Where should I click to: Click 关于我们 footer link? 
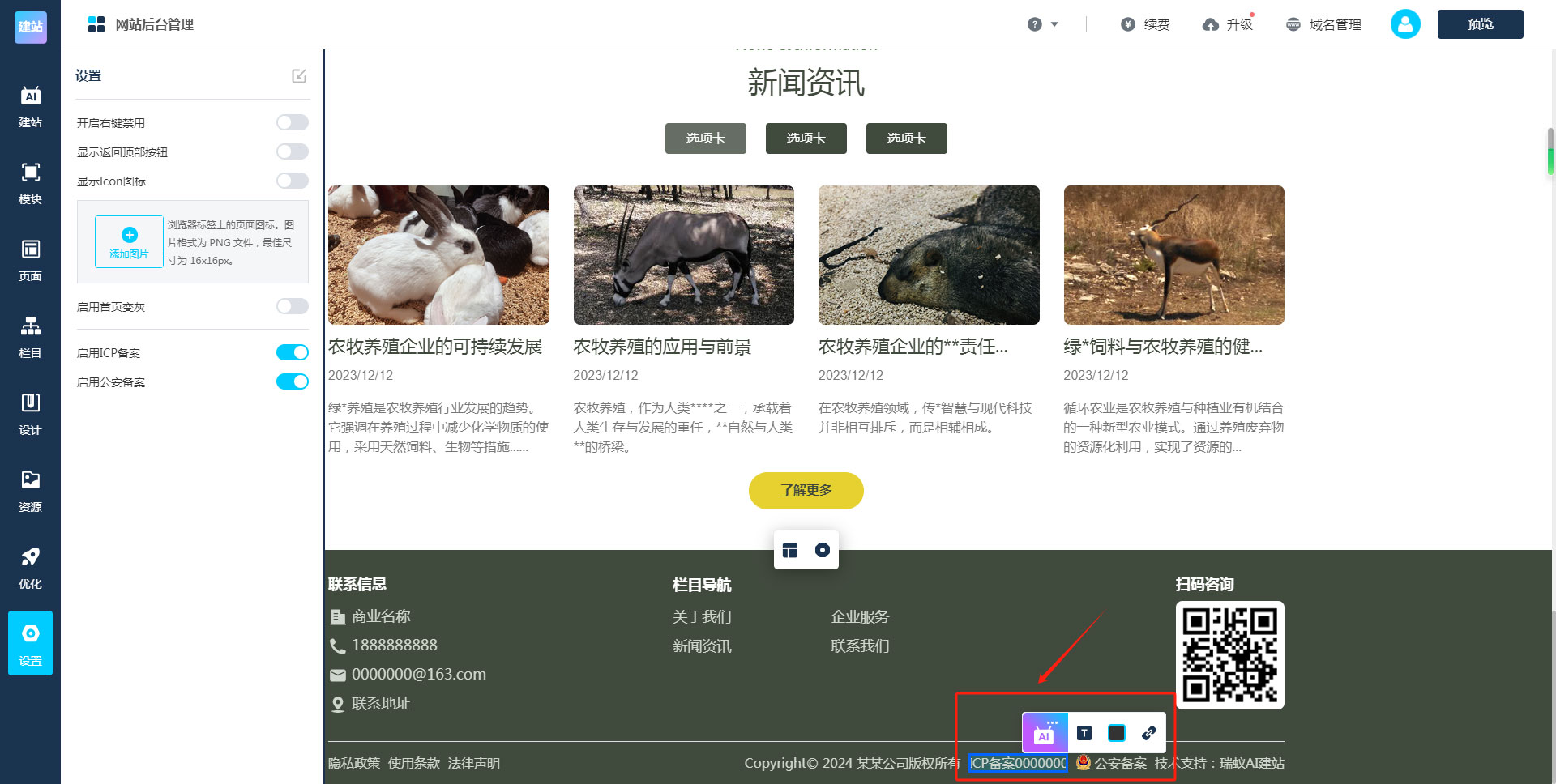pos(702,617)
